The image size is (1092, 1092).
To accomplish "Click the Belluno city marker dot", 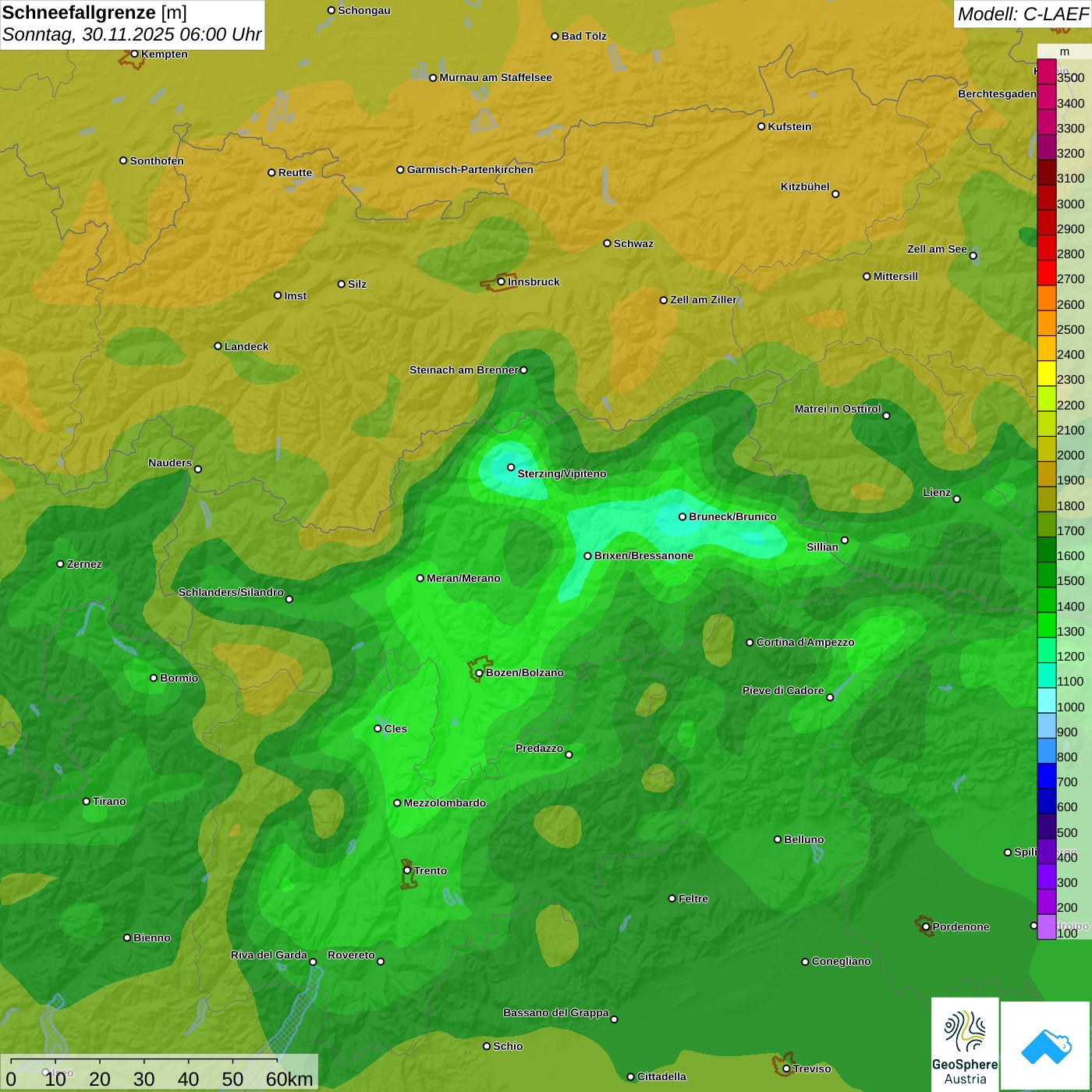I will coord(777,839).
